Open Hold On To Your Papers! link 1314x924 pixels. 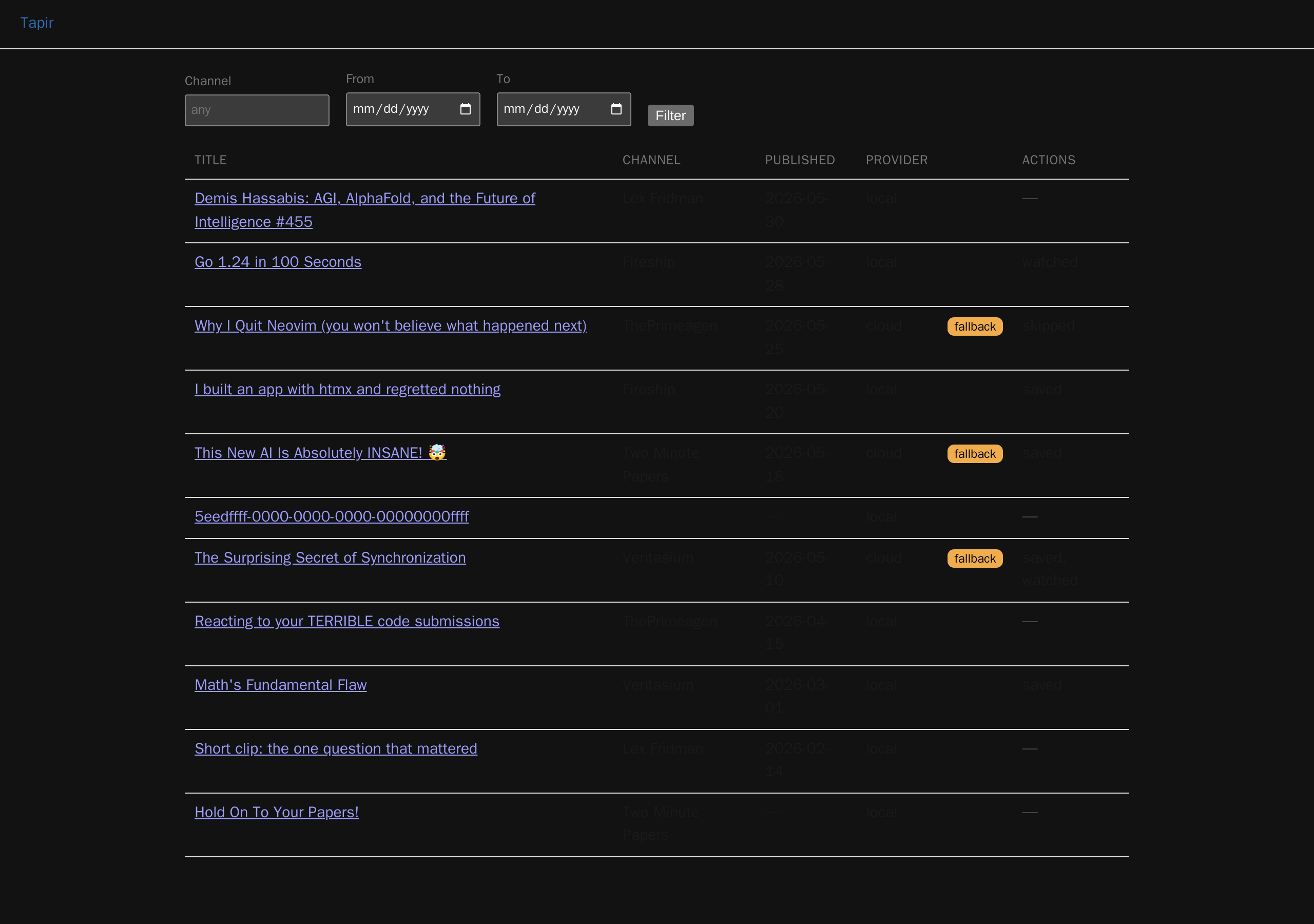(x=277, y=813)
